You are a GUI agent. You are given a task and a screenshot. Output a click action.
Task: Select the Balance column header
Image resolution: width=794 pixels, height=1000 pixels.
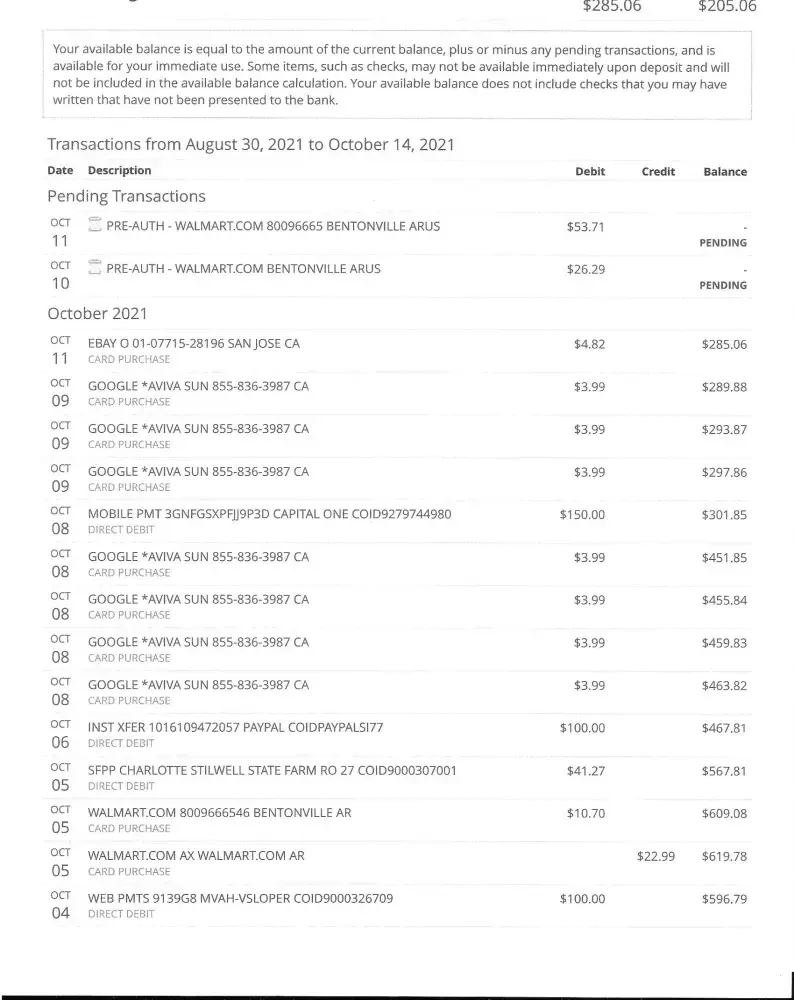coord(725,172)
